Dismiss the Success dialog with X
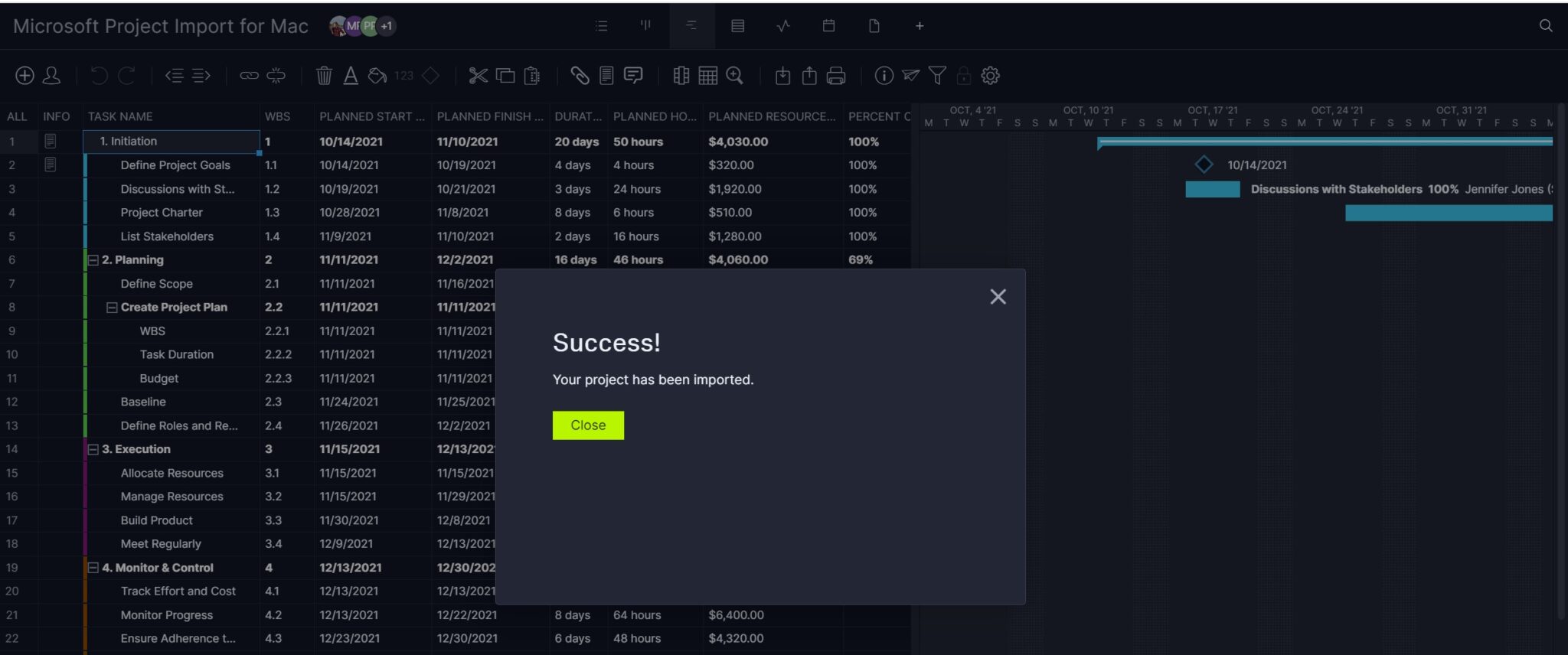Screen dimensions: 1568x655 [998, 297]
